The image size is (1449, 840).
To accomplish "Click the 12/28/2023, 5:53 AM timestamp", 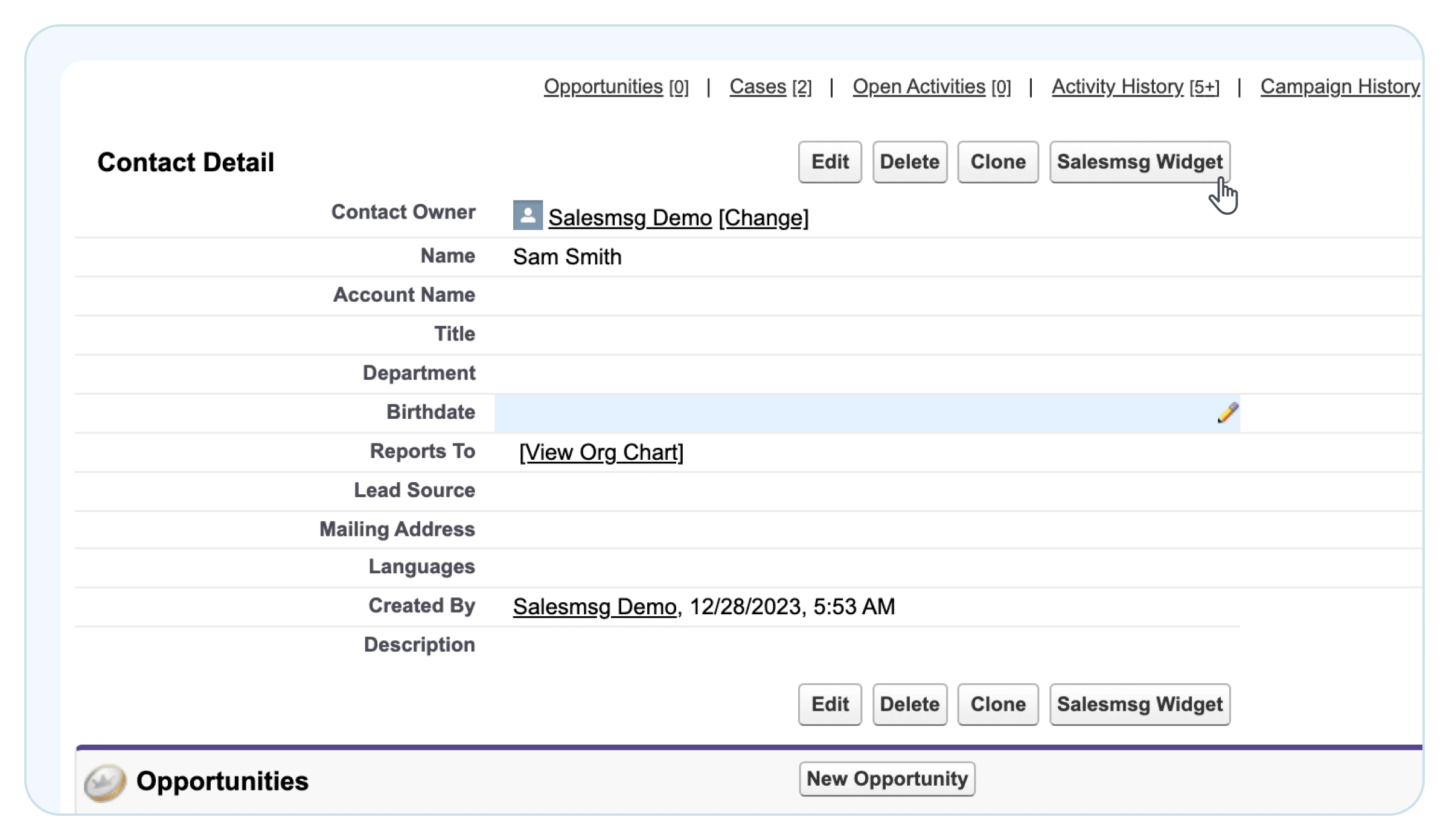I will tap(792, 606).
